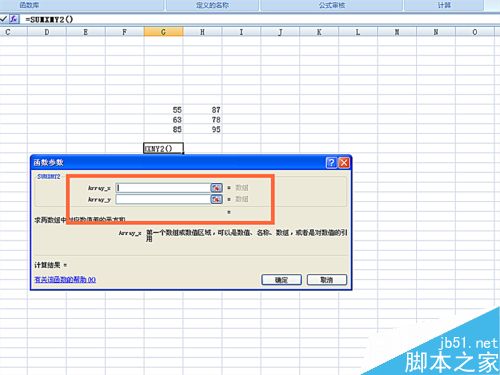Open the dialog help question mark

331,163
